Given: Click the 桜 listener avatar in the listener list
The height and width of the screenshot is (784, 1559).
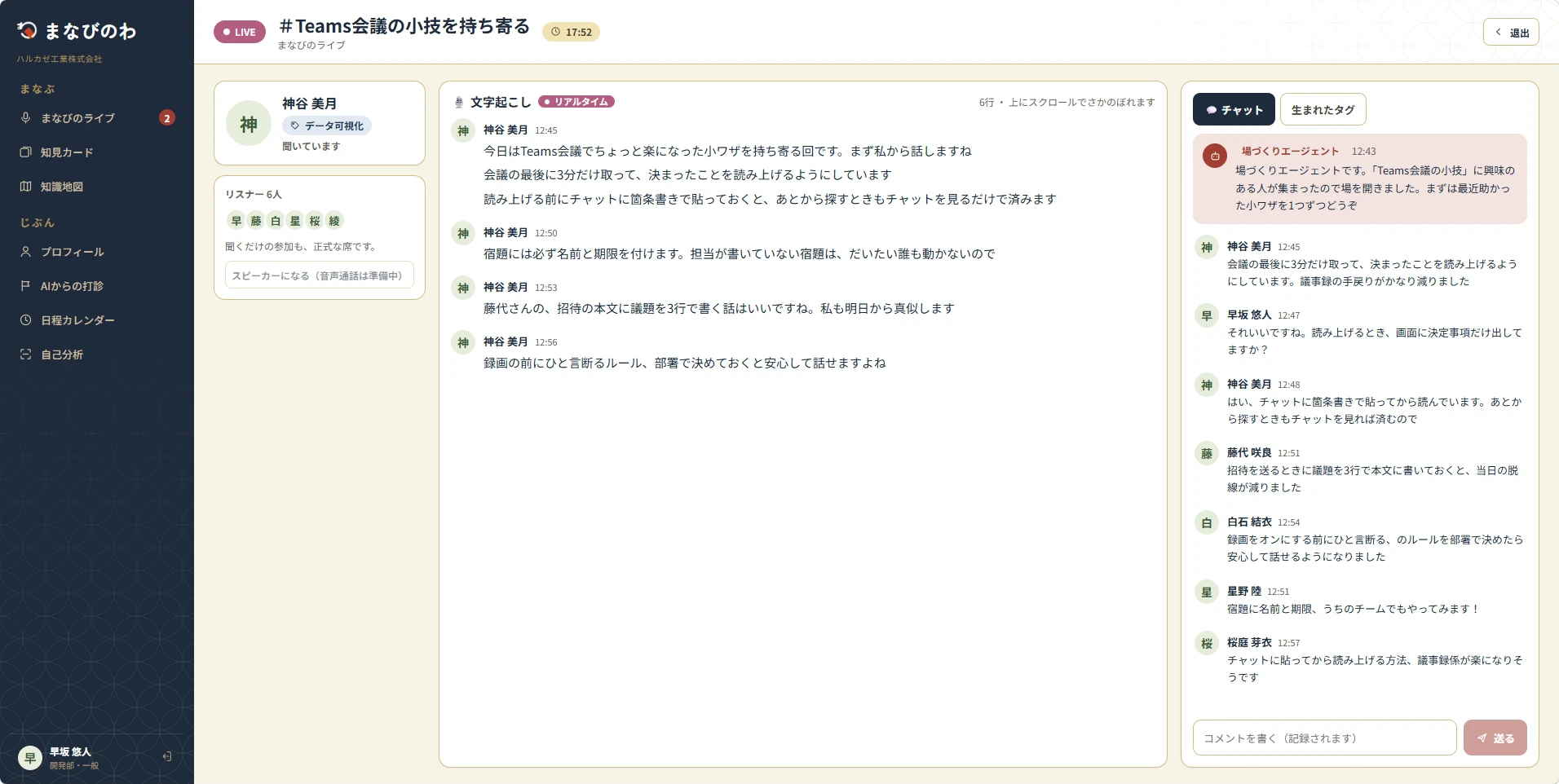Looking at the screenshot, I should tap(315, 221).
